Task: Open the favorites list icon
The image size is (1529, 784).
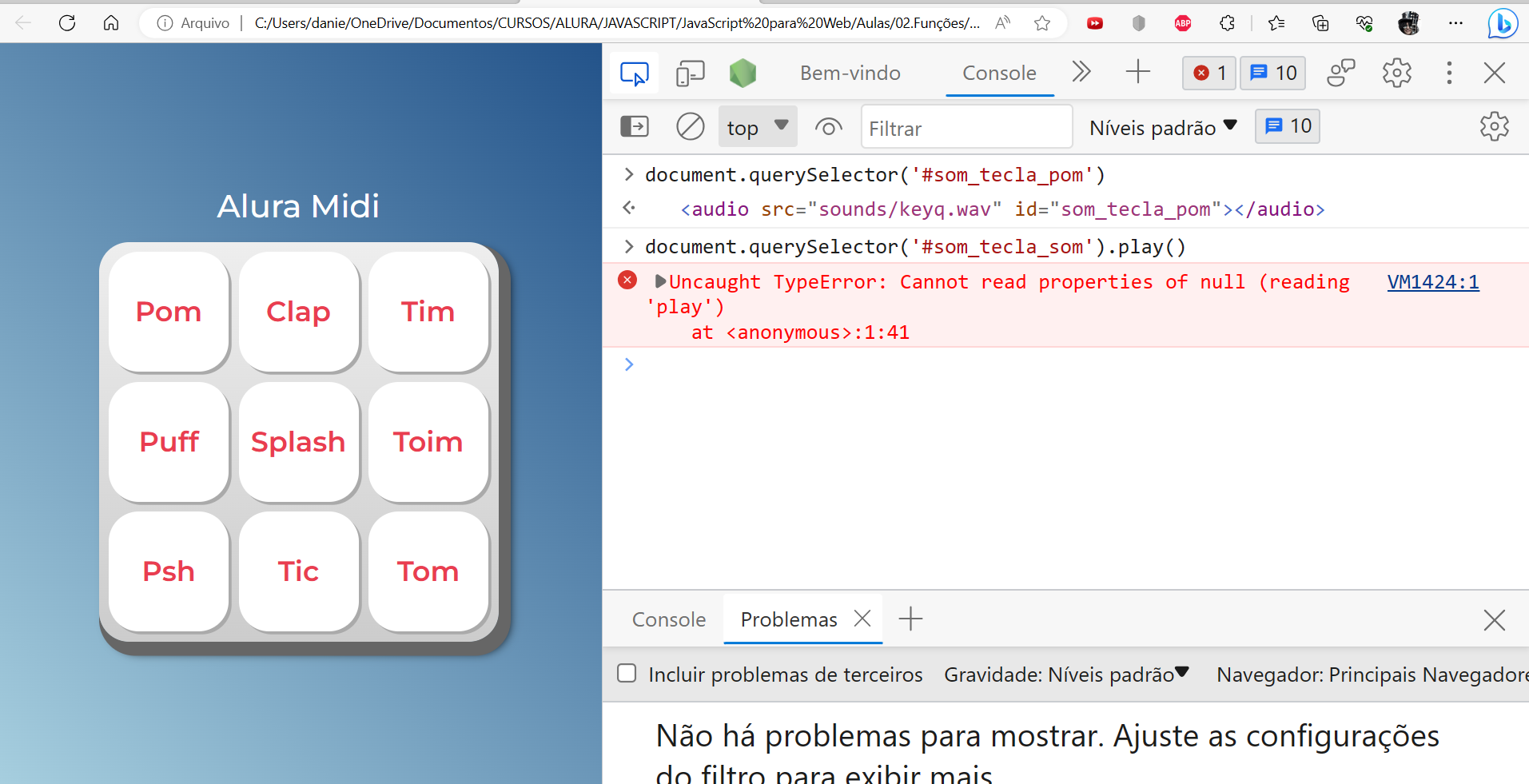Action: [x=1276, y=23]
